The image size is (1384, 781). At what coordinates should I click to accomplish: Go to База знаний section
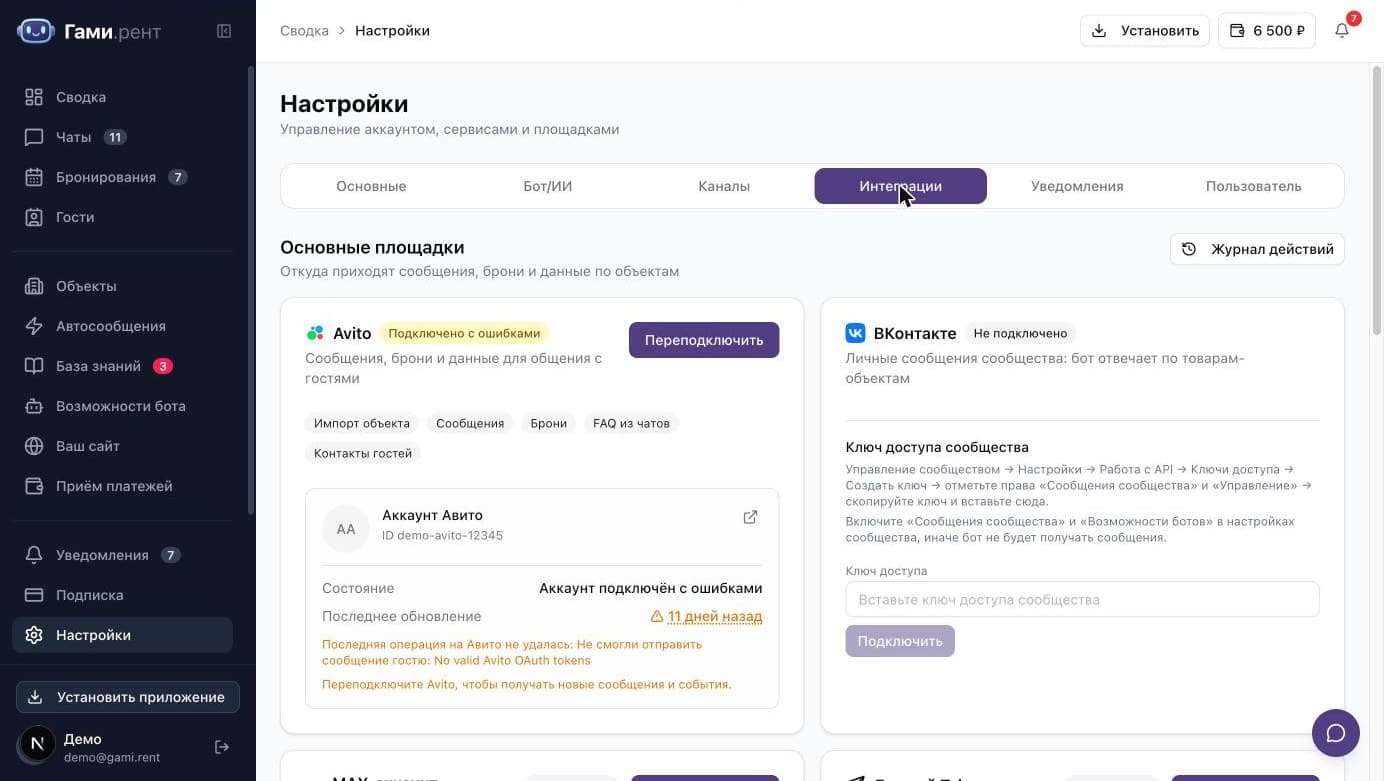[122, 366]
